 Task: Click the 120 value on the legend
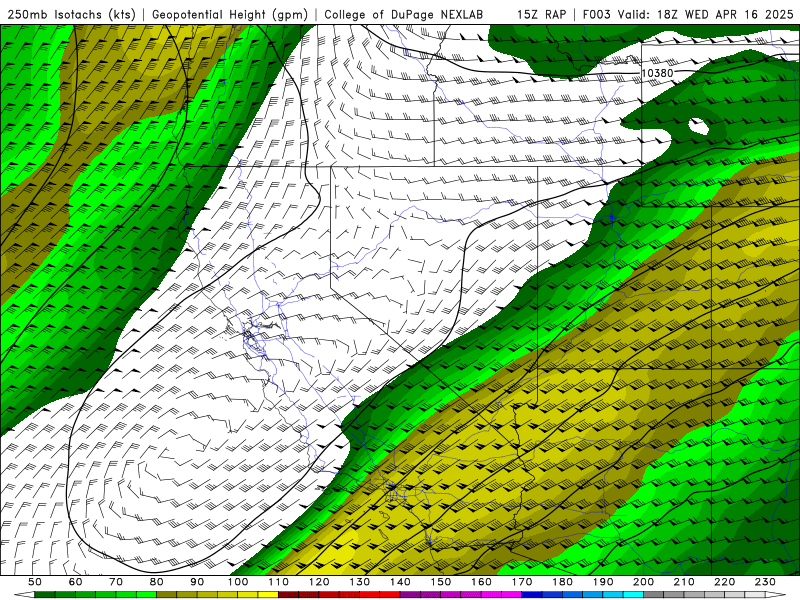319,582
